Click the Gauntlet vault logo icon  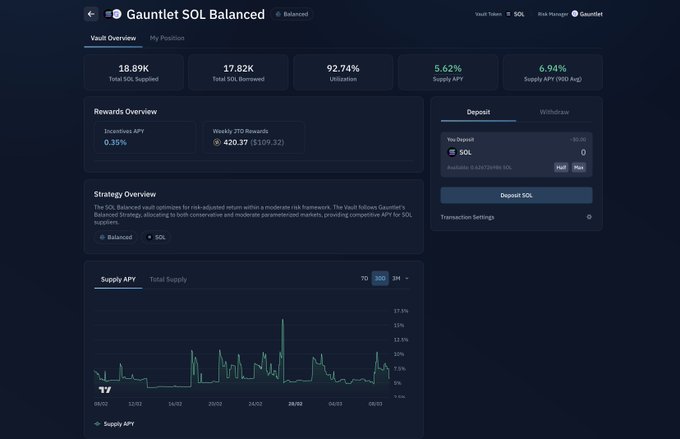point(113,14)
